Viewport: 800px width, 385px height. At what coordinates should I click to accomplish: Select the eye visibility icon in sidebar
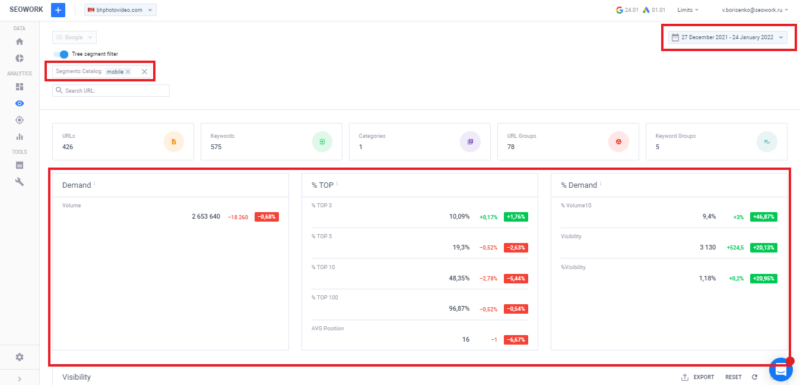20,104
